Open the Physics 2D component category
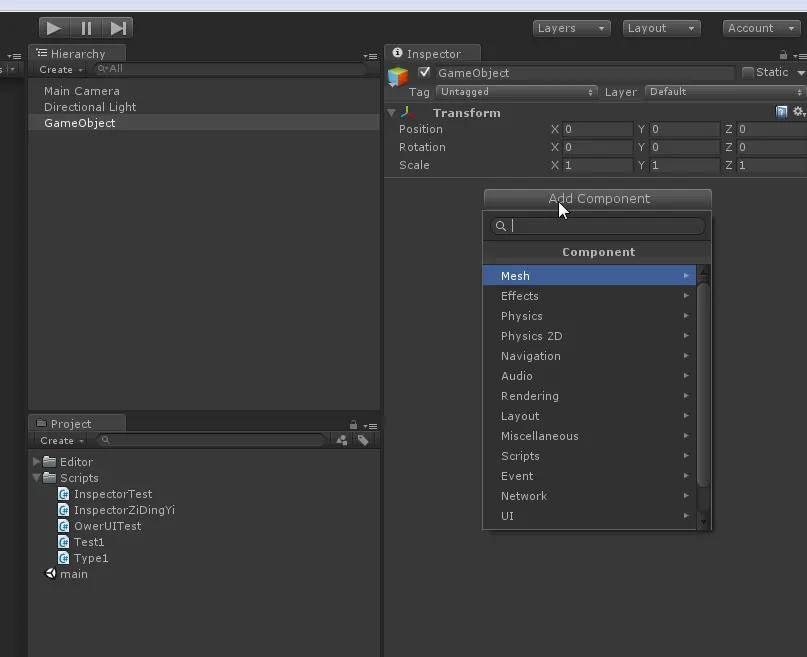The height and width of the screenshot is (657, 807). pyautogui.click(x=589, y=336)
